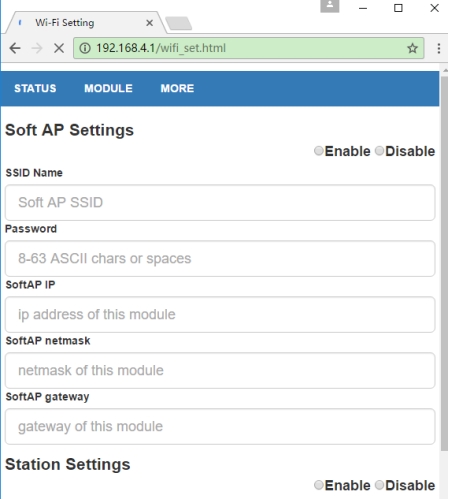Open the MORE menu item

coord(177,88)
